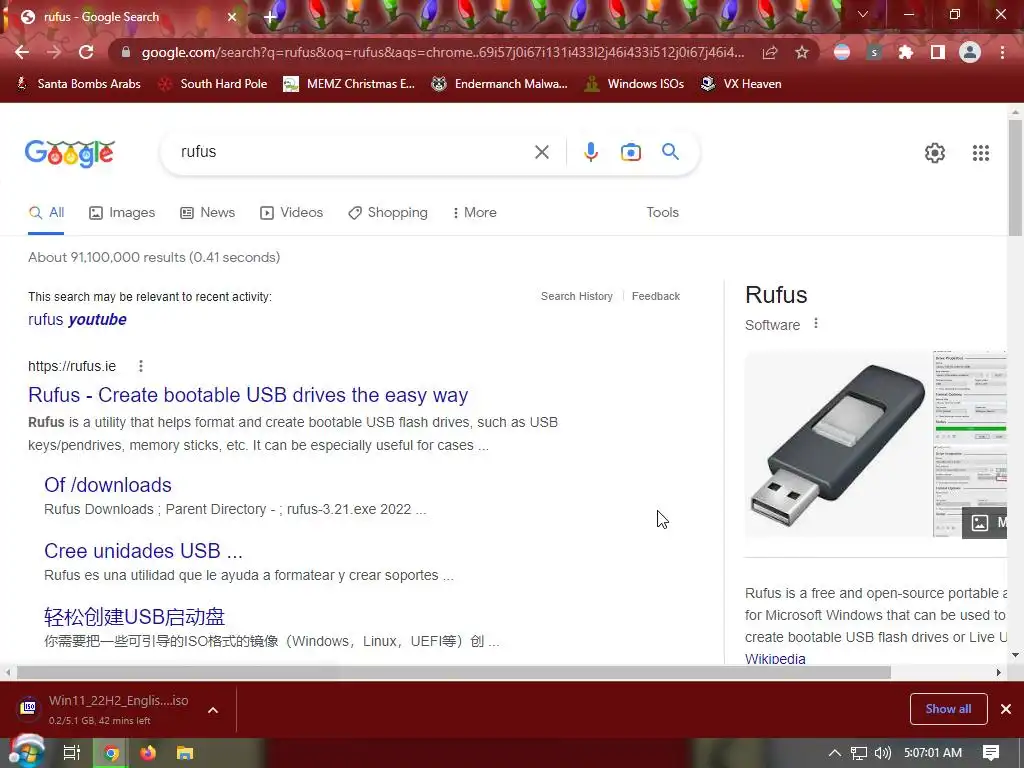Expand the More search filters menu
The image size is (1024, 768).
tap(475, 213)
